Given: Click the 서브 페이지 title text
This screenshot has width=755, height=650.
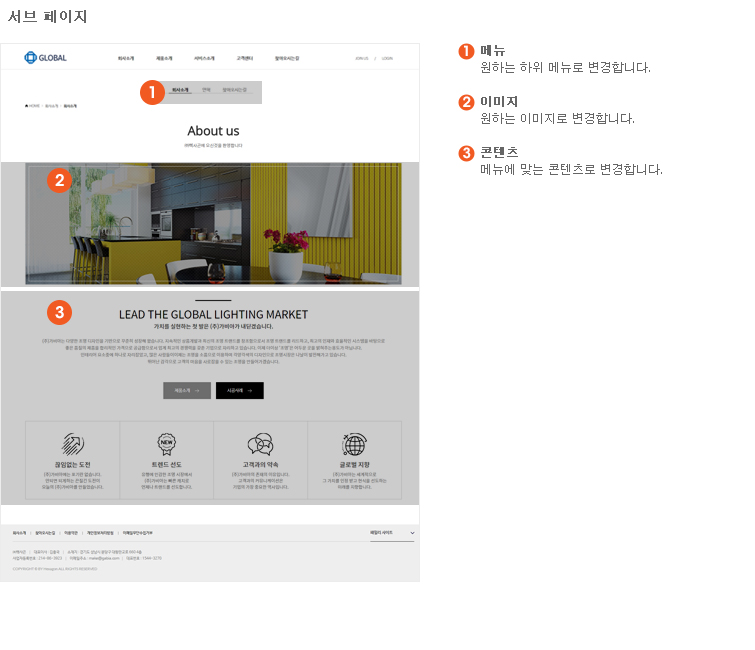Looking at the screenshot, I should (48, 17).
